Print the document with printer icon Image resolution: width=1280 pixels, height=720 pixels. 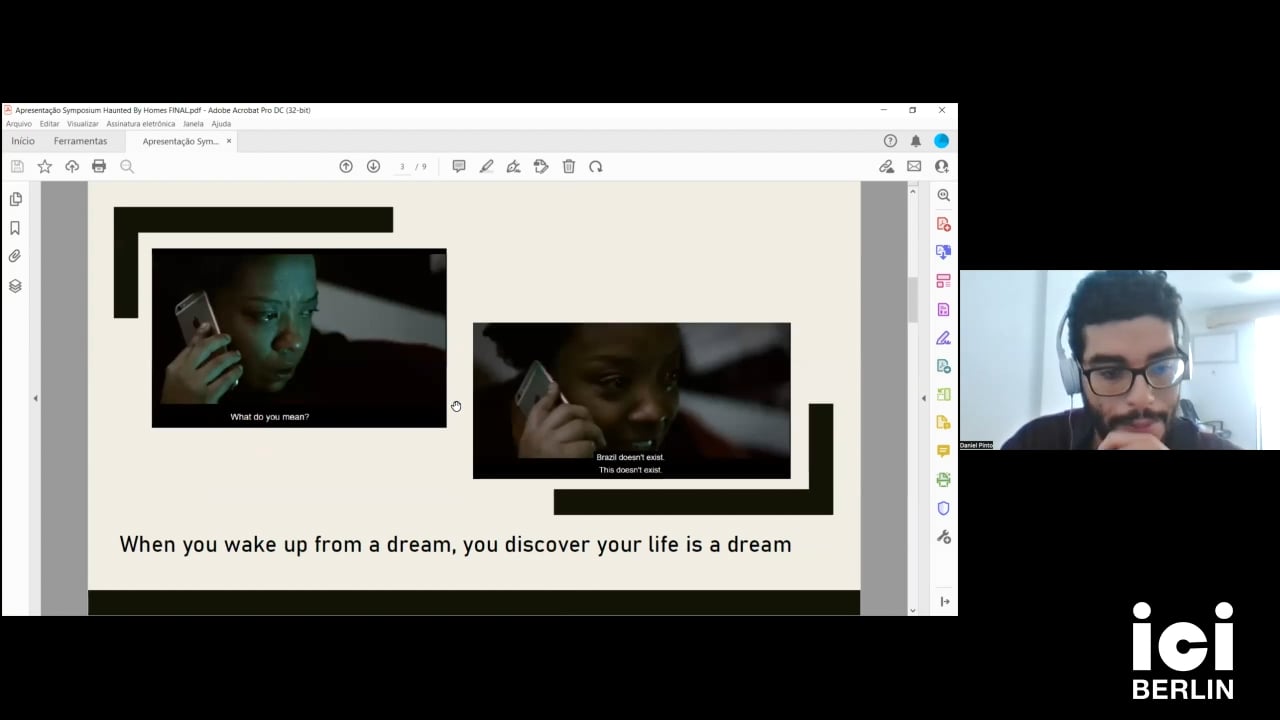click(x=99, y=166)
